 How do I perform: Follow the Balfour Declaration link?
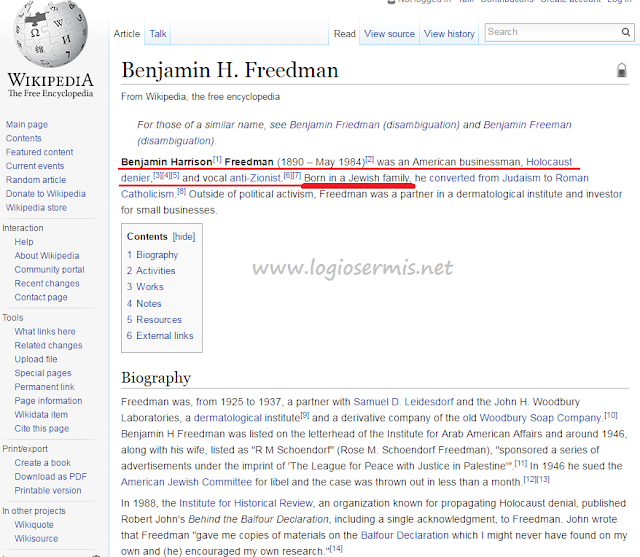pyautogui.click(x=404, y=535)
